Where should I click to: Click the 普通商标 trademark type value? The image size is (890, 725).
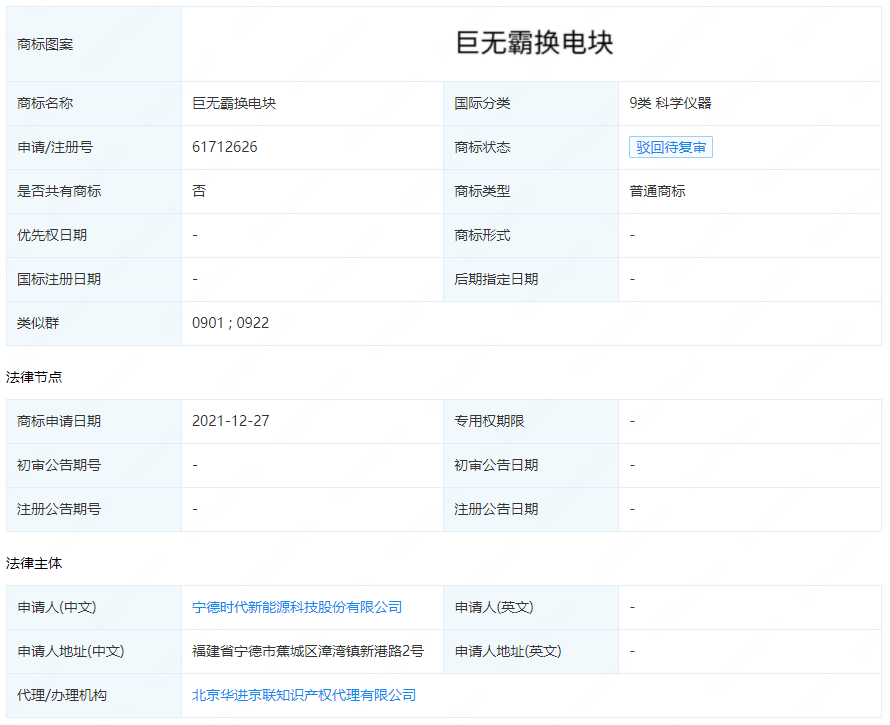click(657, 191)
